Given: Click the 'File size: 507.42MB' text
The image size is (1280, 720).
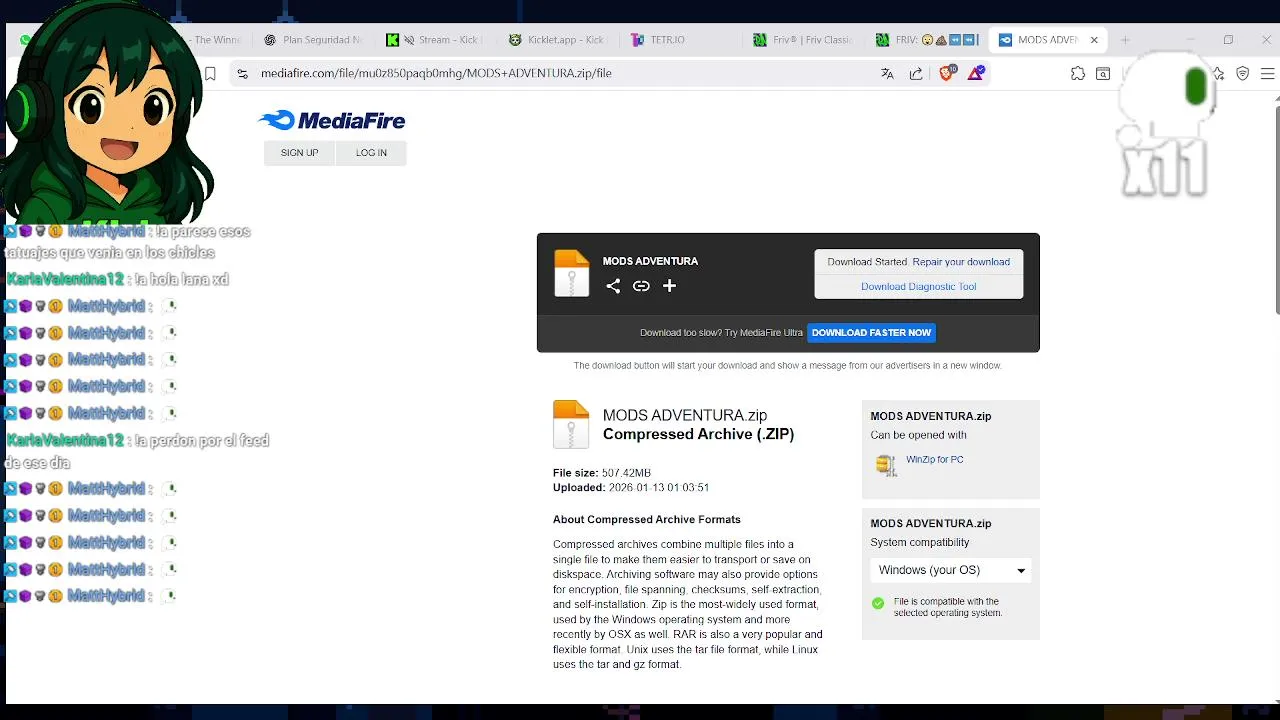Looking at the screenshot, I should [x=602, y=473].
